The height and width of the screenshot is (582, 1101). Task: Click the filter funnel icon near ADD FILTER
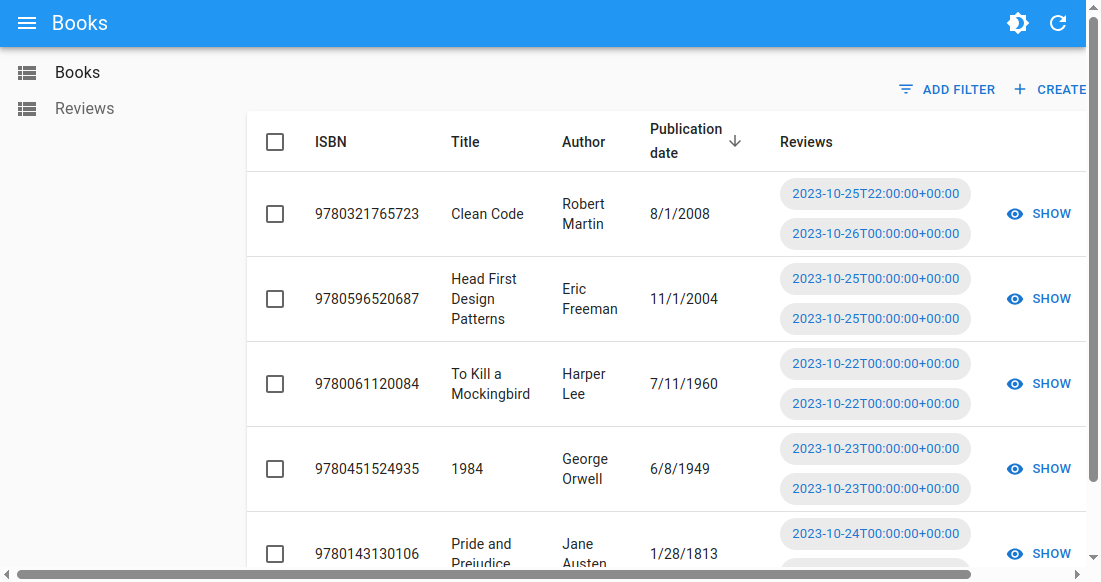pos(906,89)
